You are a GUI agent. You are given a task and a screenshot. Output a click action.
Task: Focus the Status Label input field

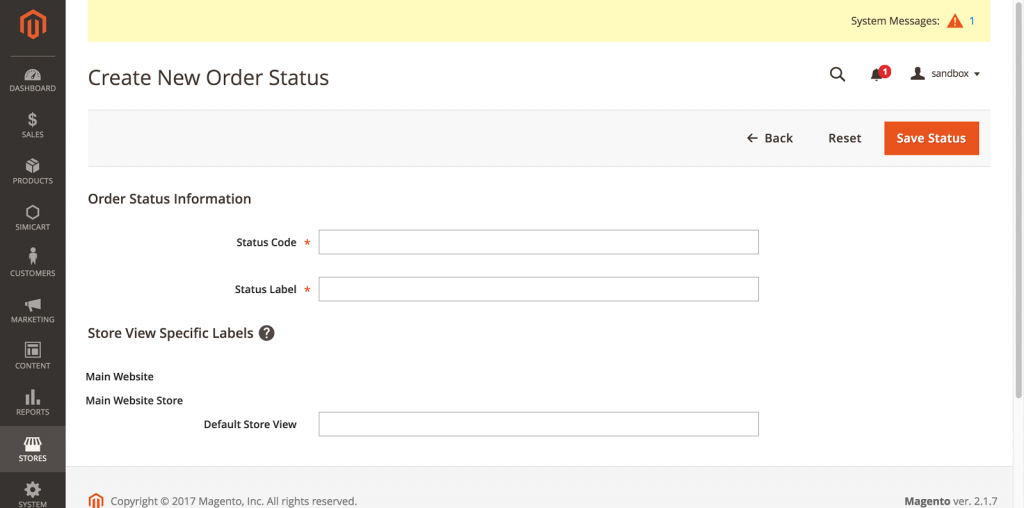click(539, 289)
